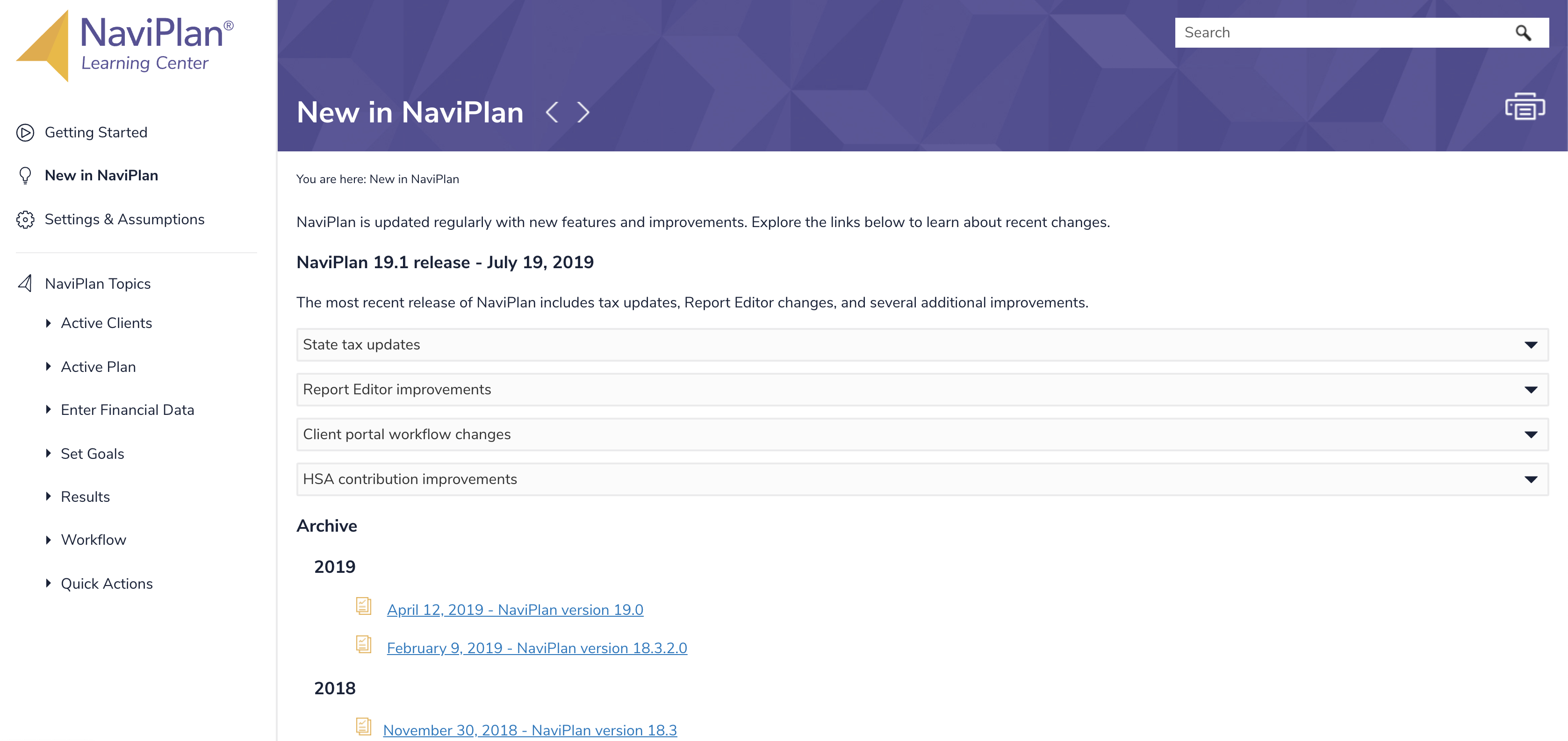Expand the Set Goals tree arrow
The image size is (1568, 741).
click(x=48, y=454)
